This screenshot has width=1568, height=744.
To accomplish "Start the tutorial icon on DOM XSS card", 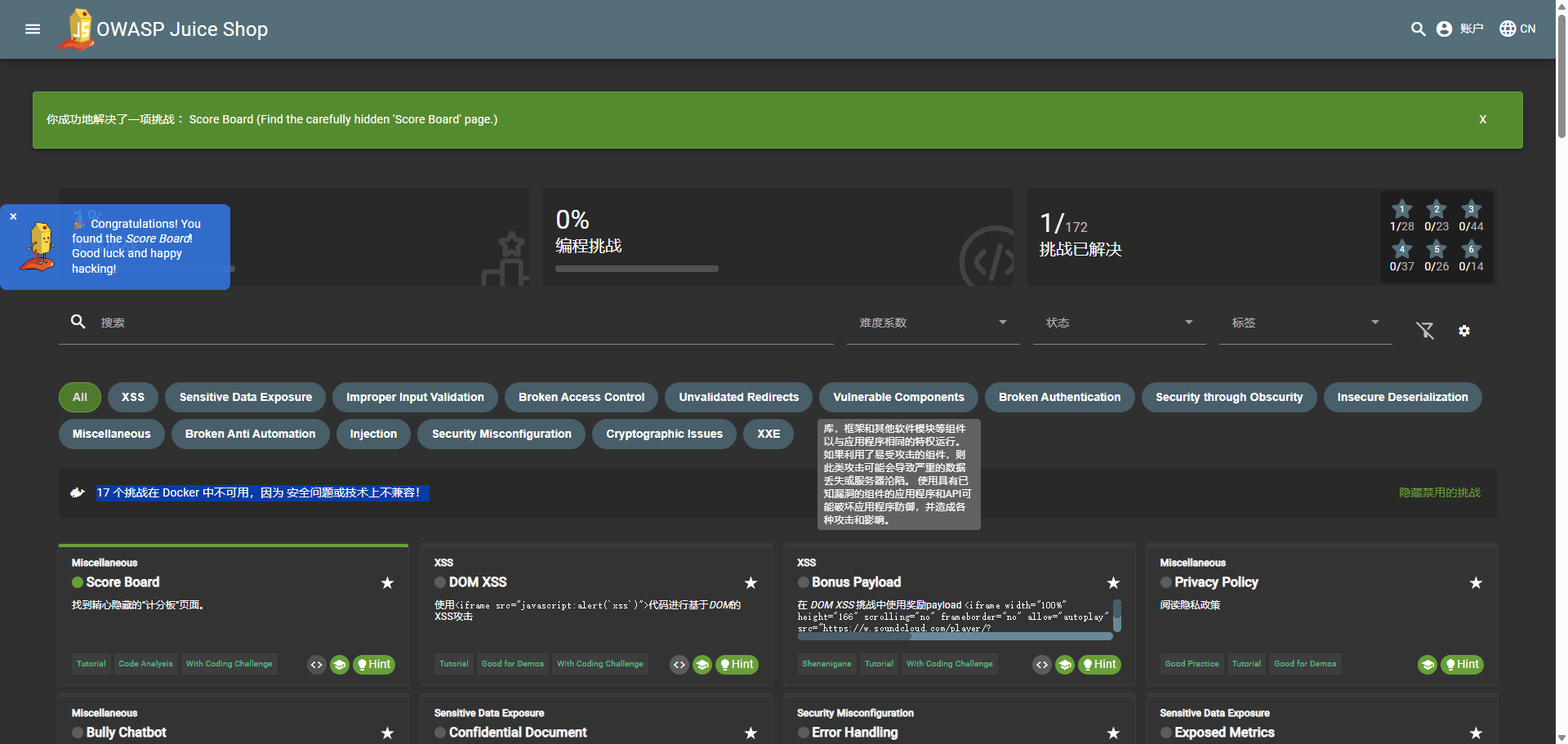I will tap(702, 665).
